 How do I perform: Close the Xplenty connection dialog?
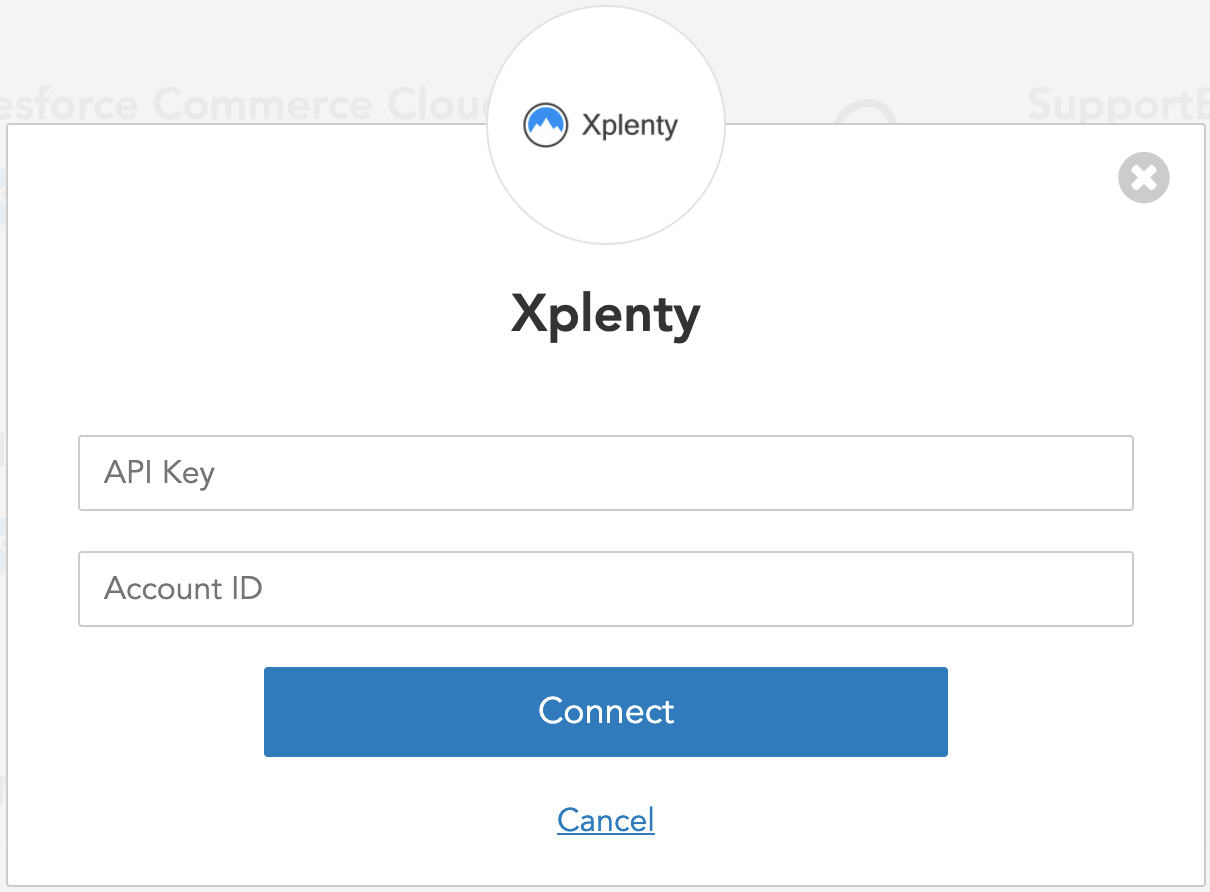click(1143, 178)
